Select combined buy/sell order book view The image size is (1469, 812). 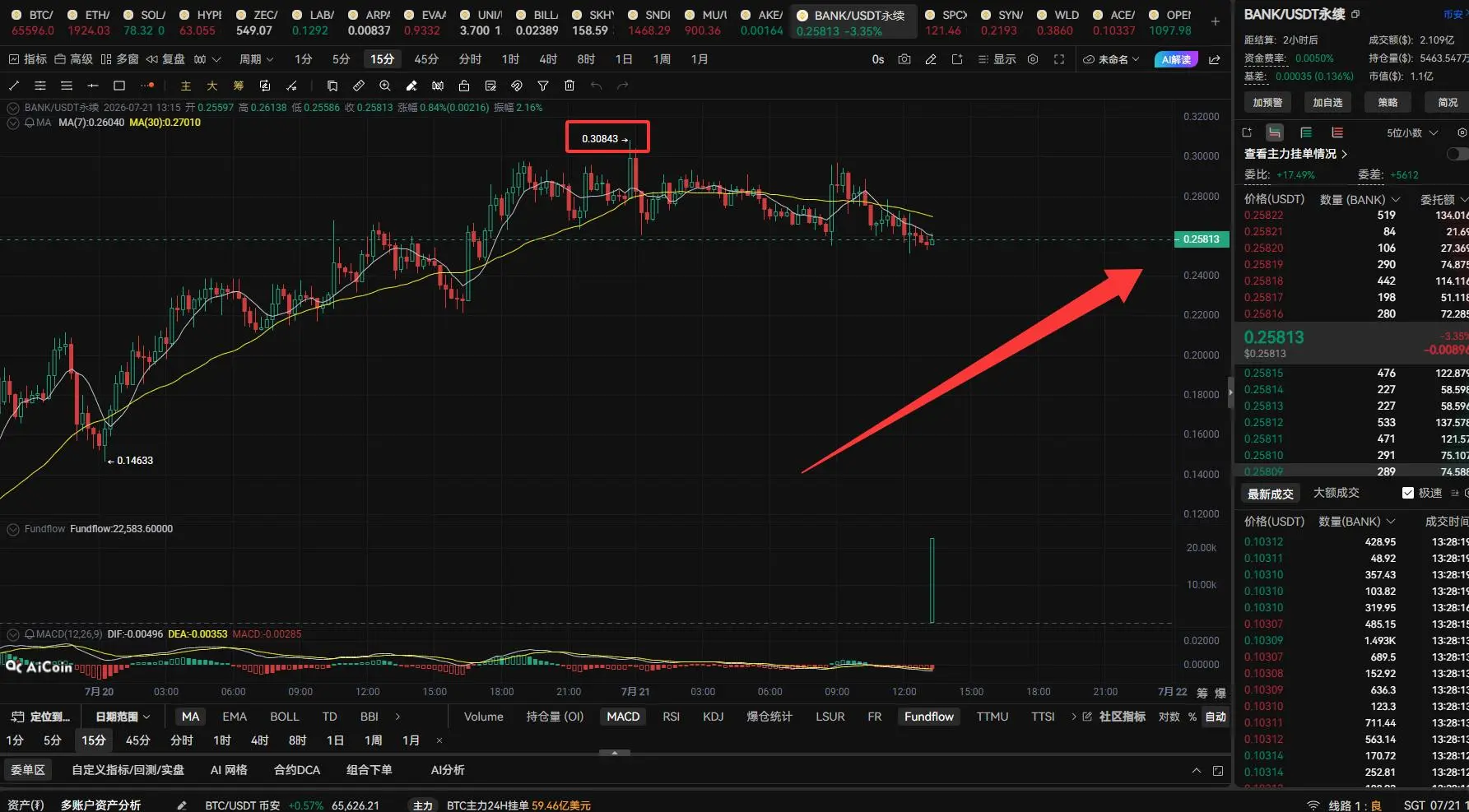click(1275, 132)
